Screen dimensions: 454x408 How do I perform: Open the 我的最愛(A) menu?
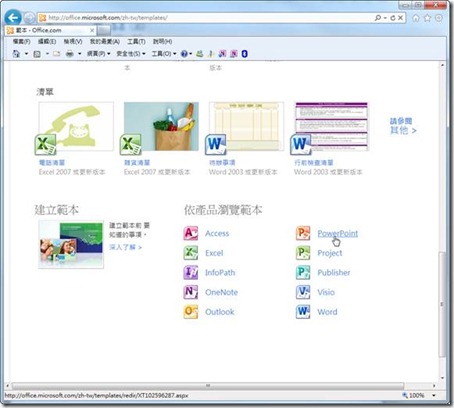(x=104, y=42)
